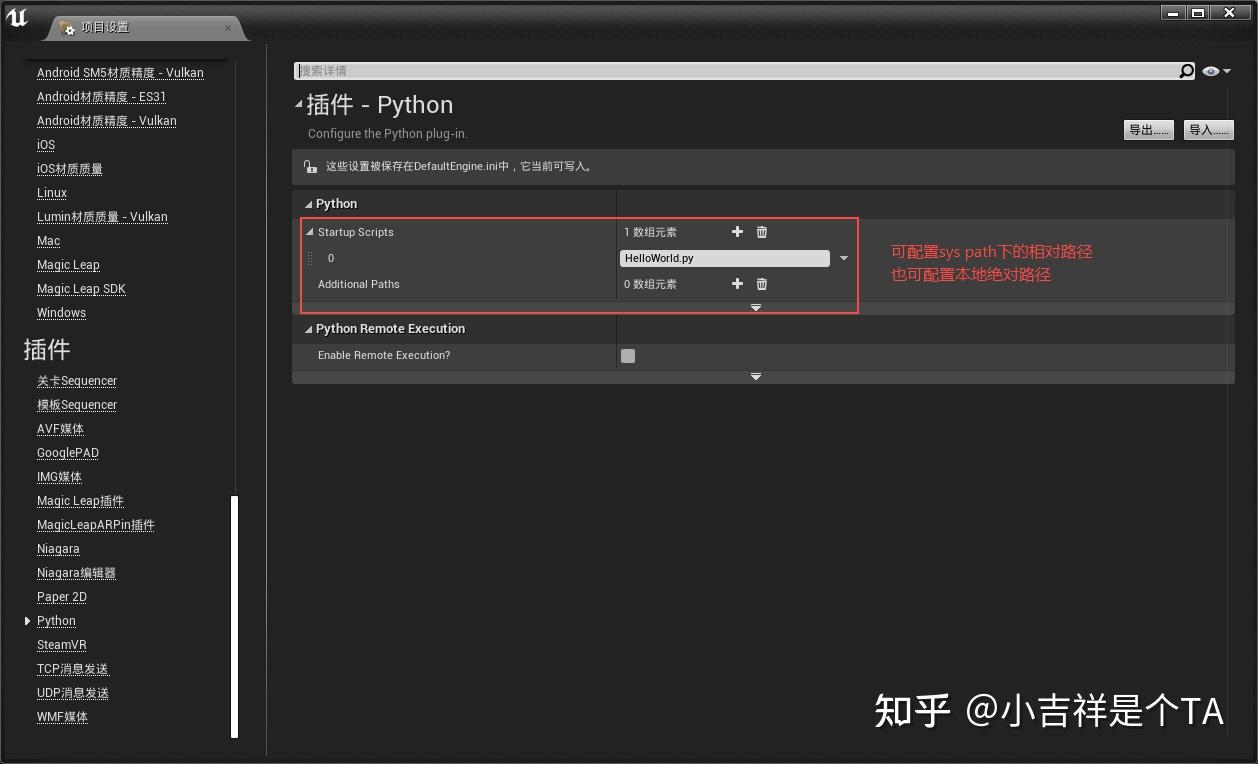1258x764 pixels.
Task: Click the eye visibility settings icon
Action: [1211, 70]
